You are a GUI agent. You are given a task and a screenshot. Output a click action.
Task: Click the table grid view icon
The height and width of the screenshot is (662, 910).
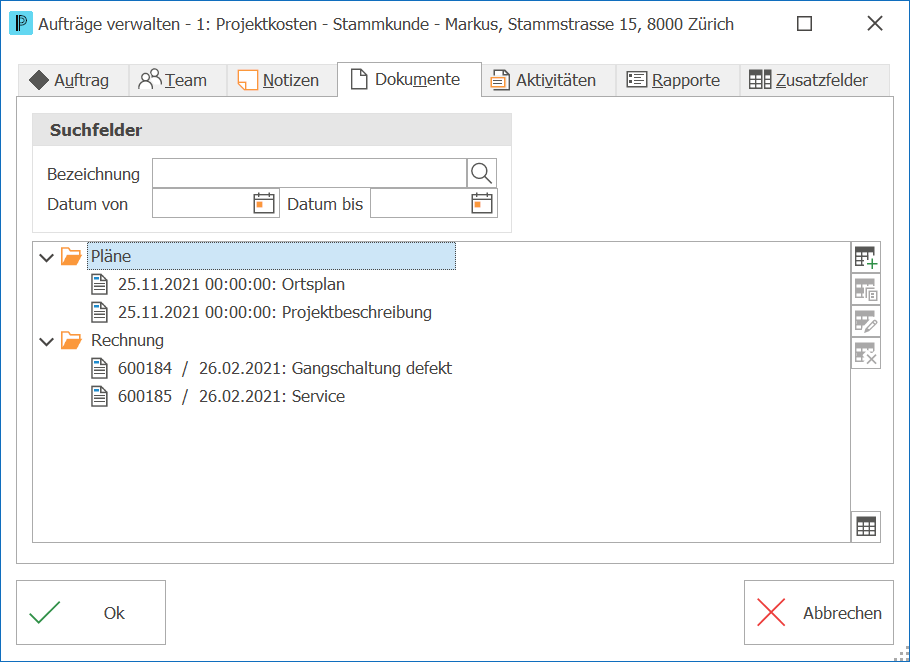click(x=866, y=527)
